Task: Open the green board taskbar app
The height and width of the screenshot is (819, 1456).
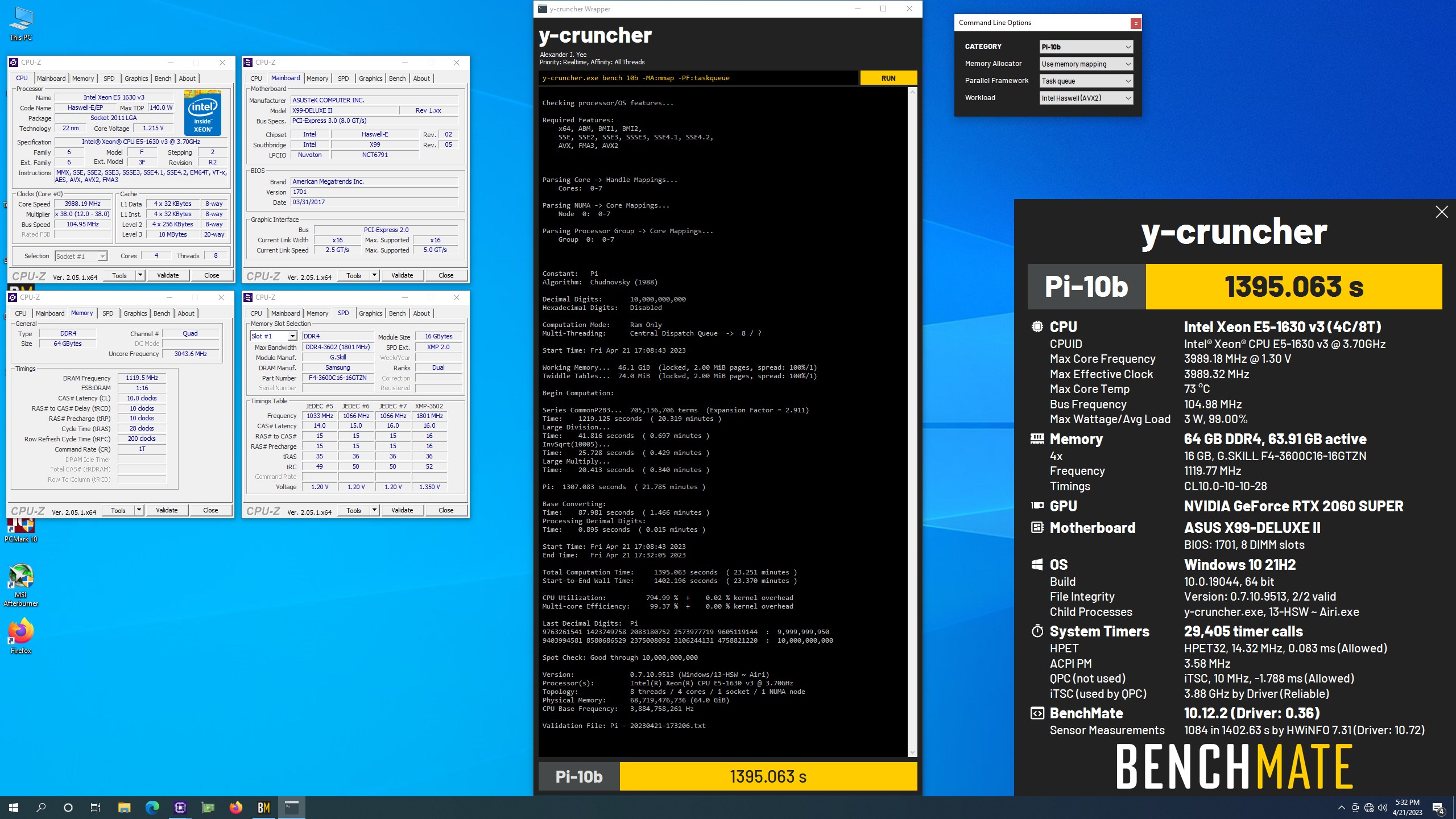Action: coord(208,807)
